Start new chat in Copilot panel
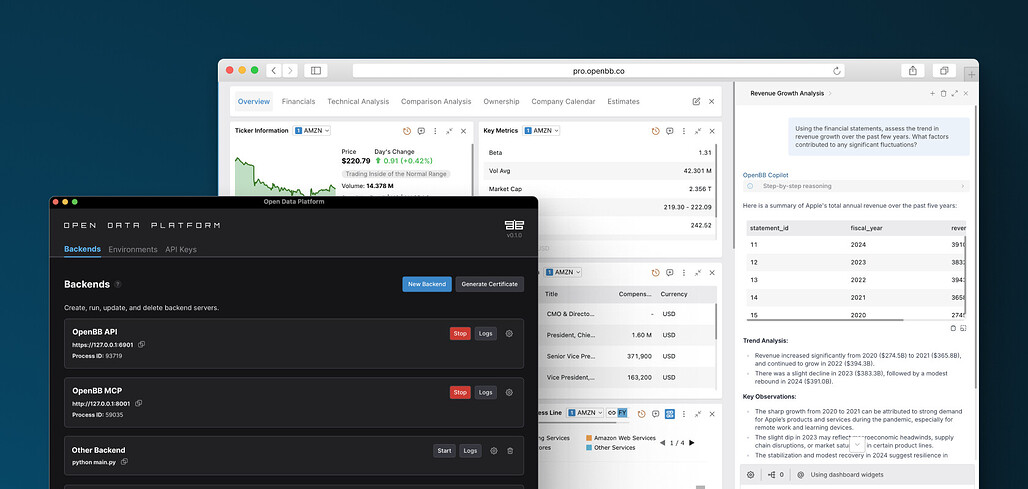The image size is (1028, 489). pyautogui.click(x=932, y=94)
